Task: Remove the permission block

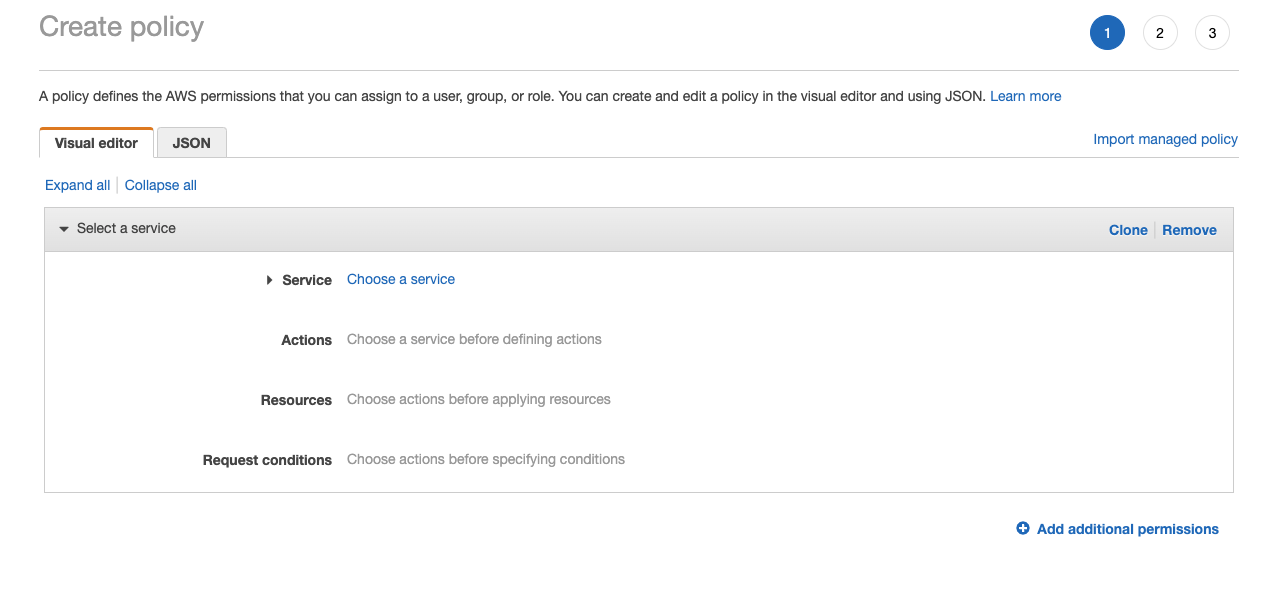Action: 1189,230
